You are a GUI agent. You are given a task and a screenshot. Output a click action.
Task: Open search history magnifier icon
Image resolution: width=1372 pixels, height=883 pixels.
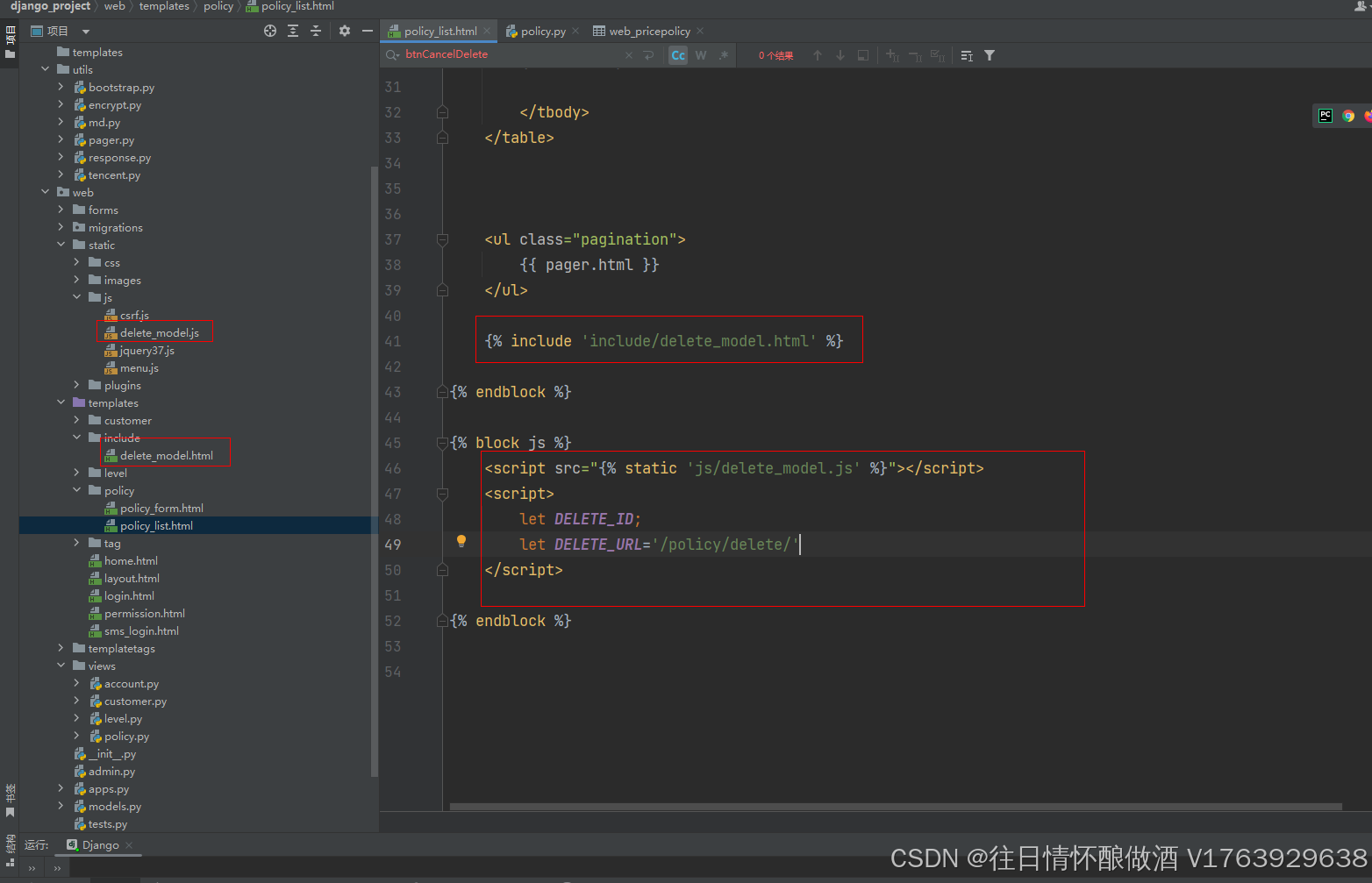[x=392, y=55]
